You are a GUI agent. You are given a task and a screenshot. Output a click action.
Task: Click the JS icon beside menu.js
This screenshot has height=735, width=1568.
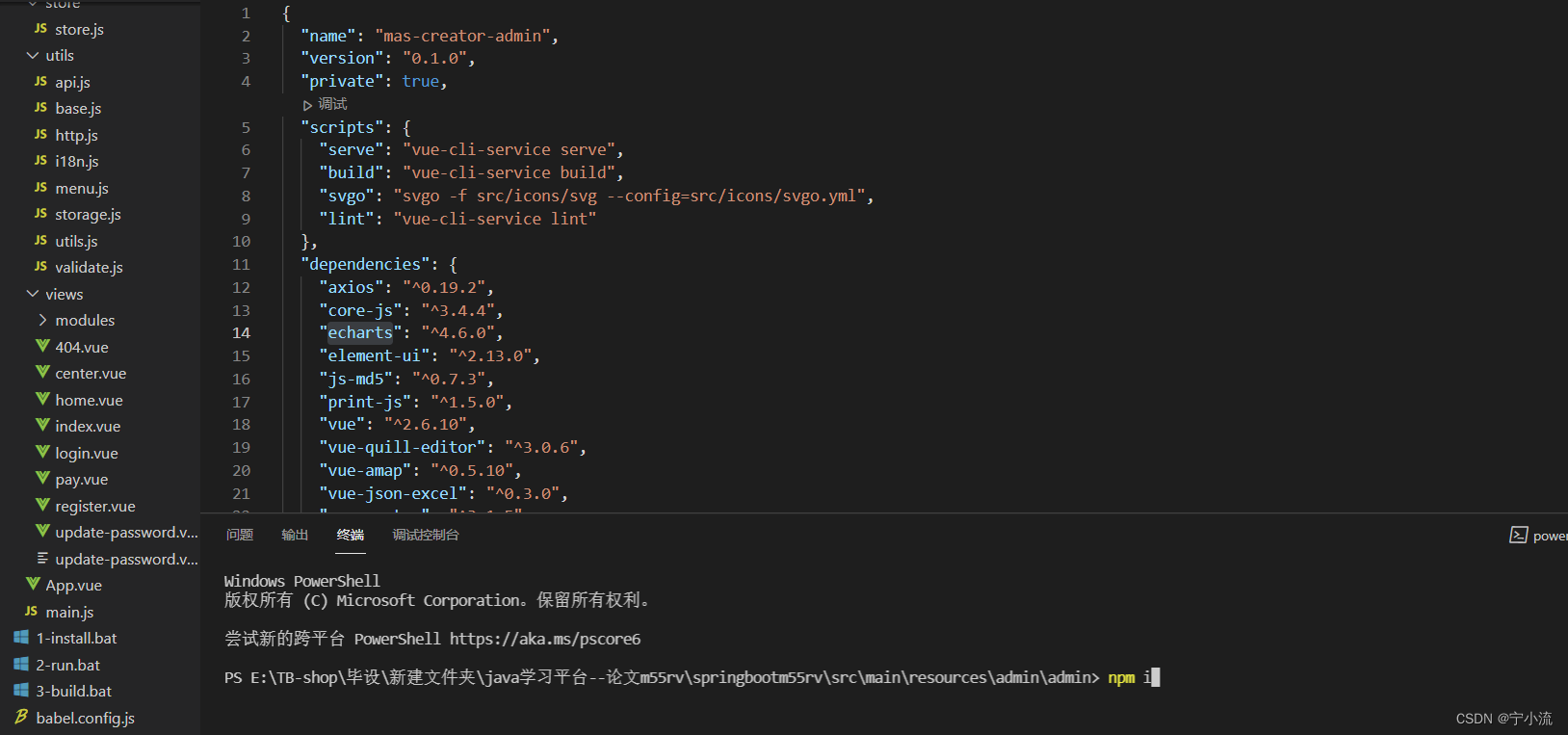pos(40,188)
